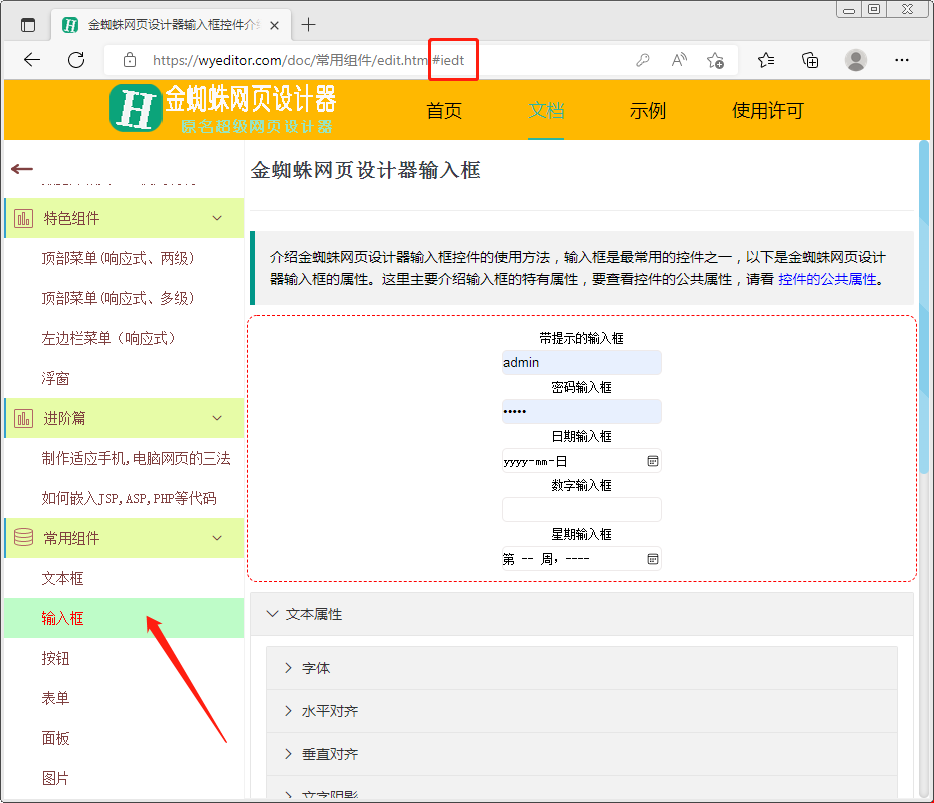
Task: View site info via the lock icon
Action: pyautogui.click(x=130, y=60)
